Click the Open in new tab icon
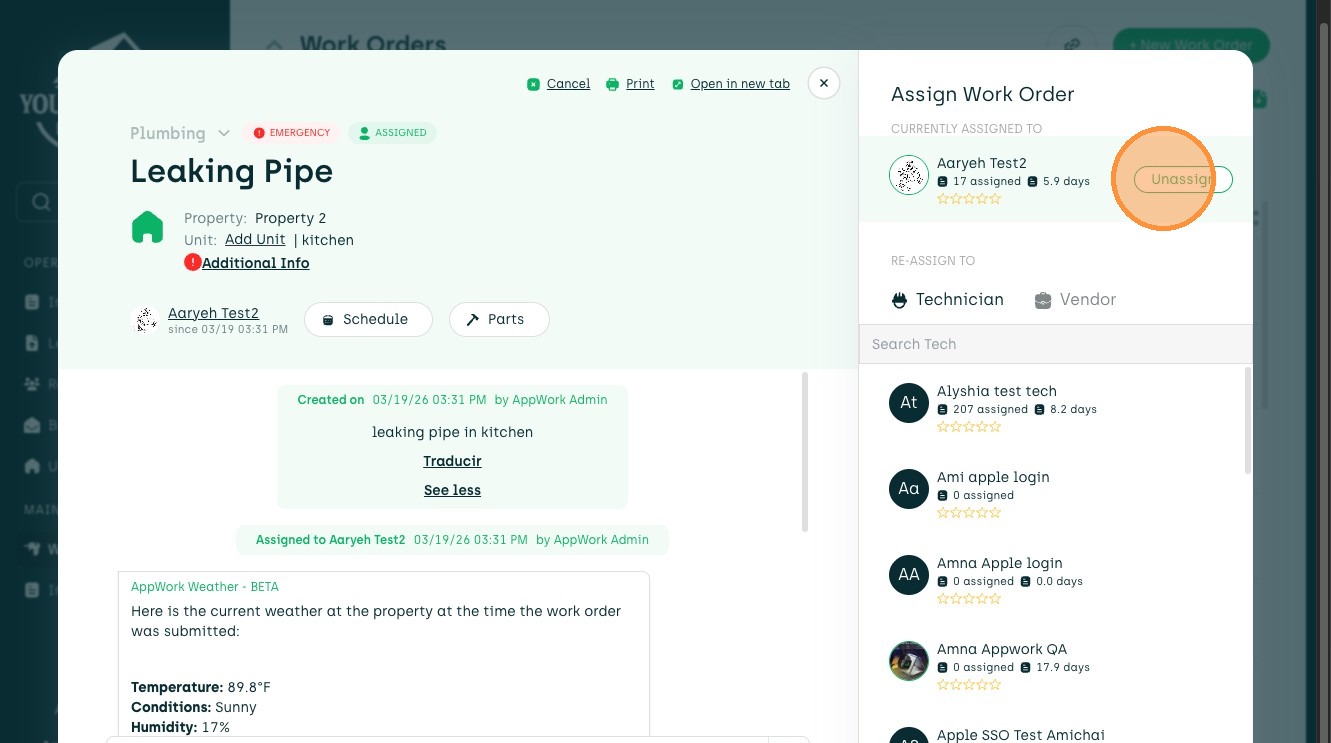This screenshot has width=1331, height=743. [678, 84]
